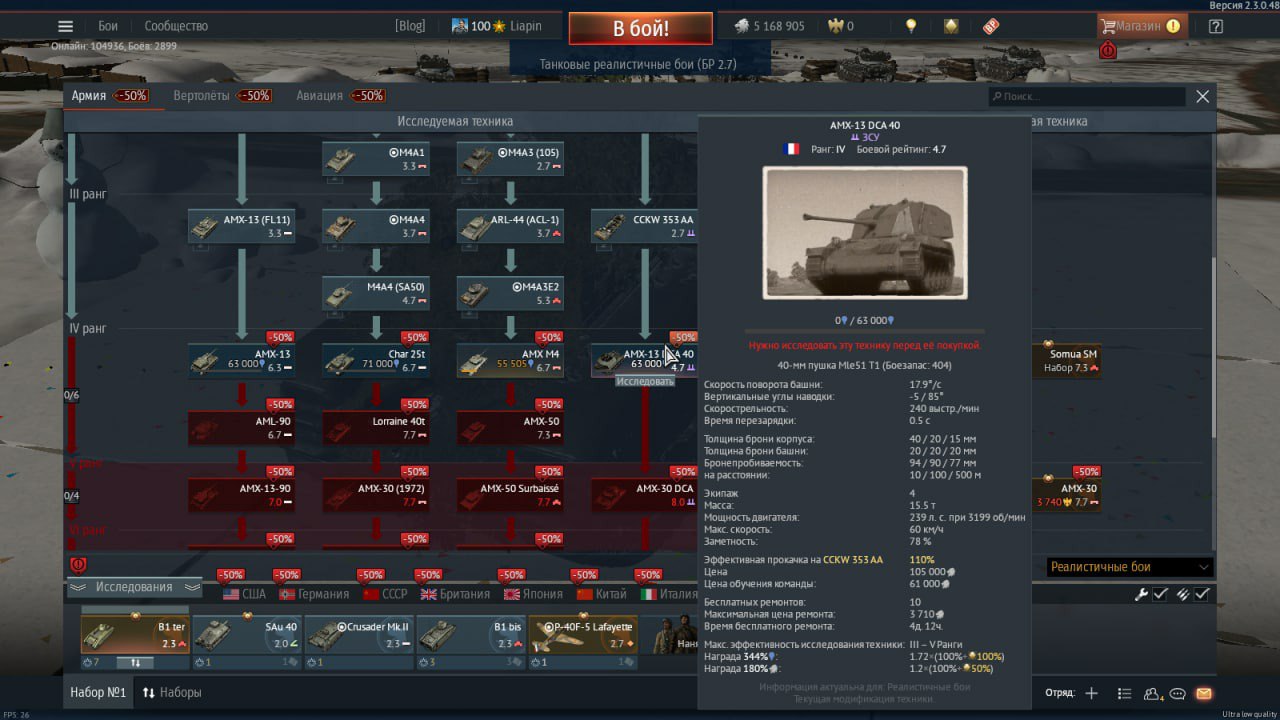
Task: Open the light bulb hints icon
Action: (x=911, y=26)
